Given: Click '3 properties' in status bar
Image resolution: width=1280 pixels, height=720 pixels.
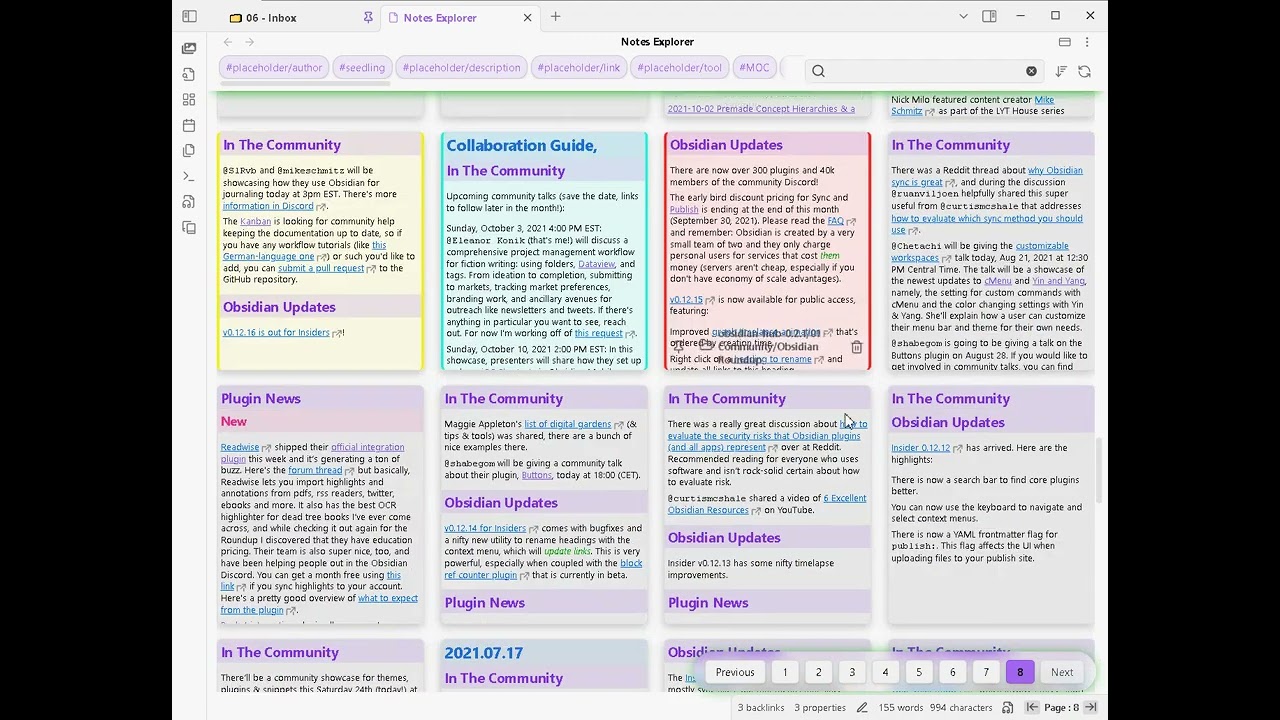Looking at the screenshot, I should pos(820,708).
